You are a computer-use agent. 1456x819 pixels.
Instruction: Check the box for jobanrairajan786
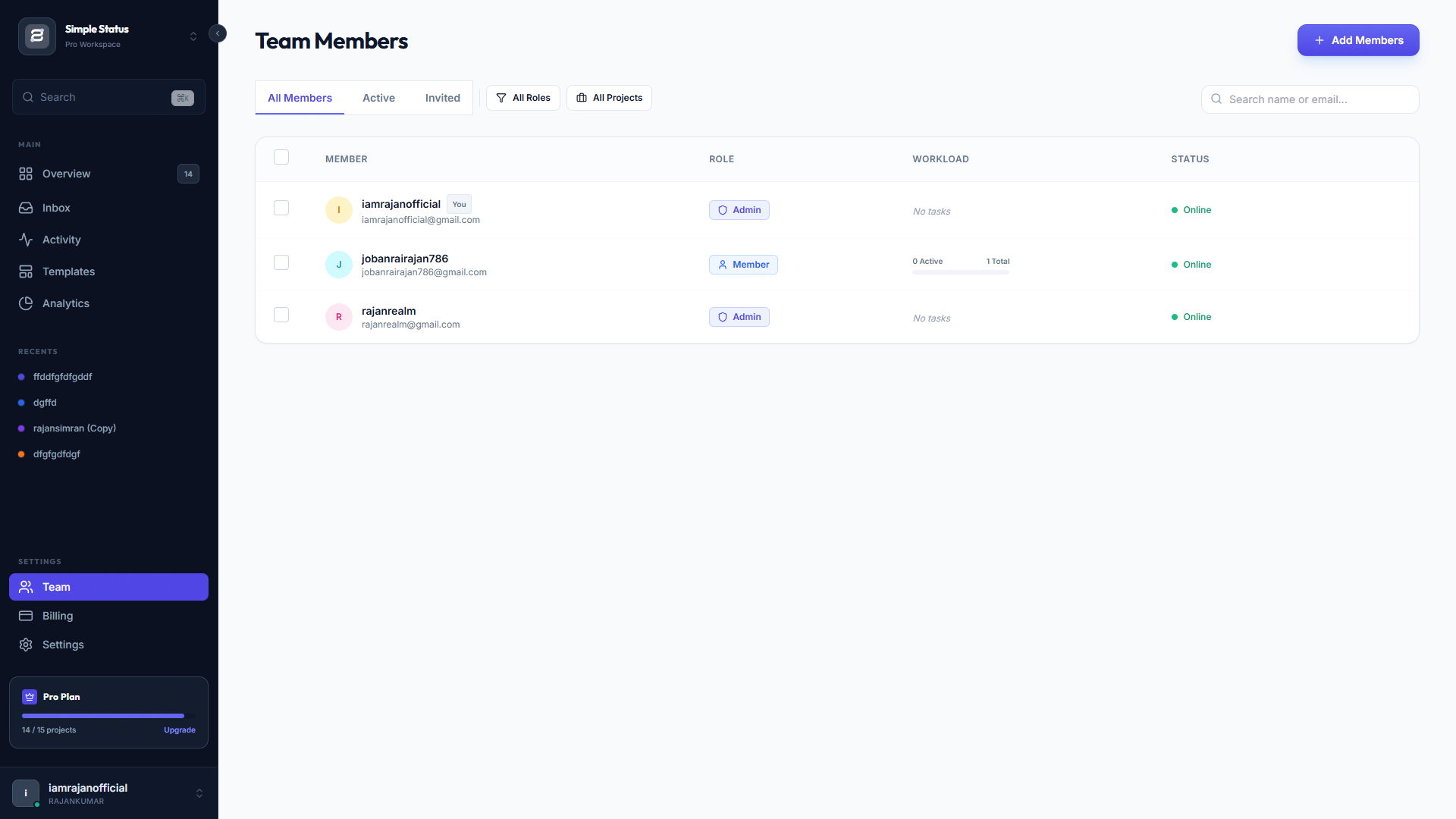click(x=281, y=262)
